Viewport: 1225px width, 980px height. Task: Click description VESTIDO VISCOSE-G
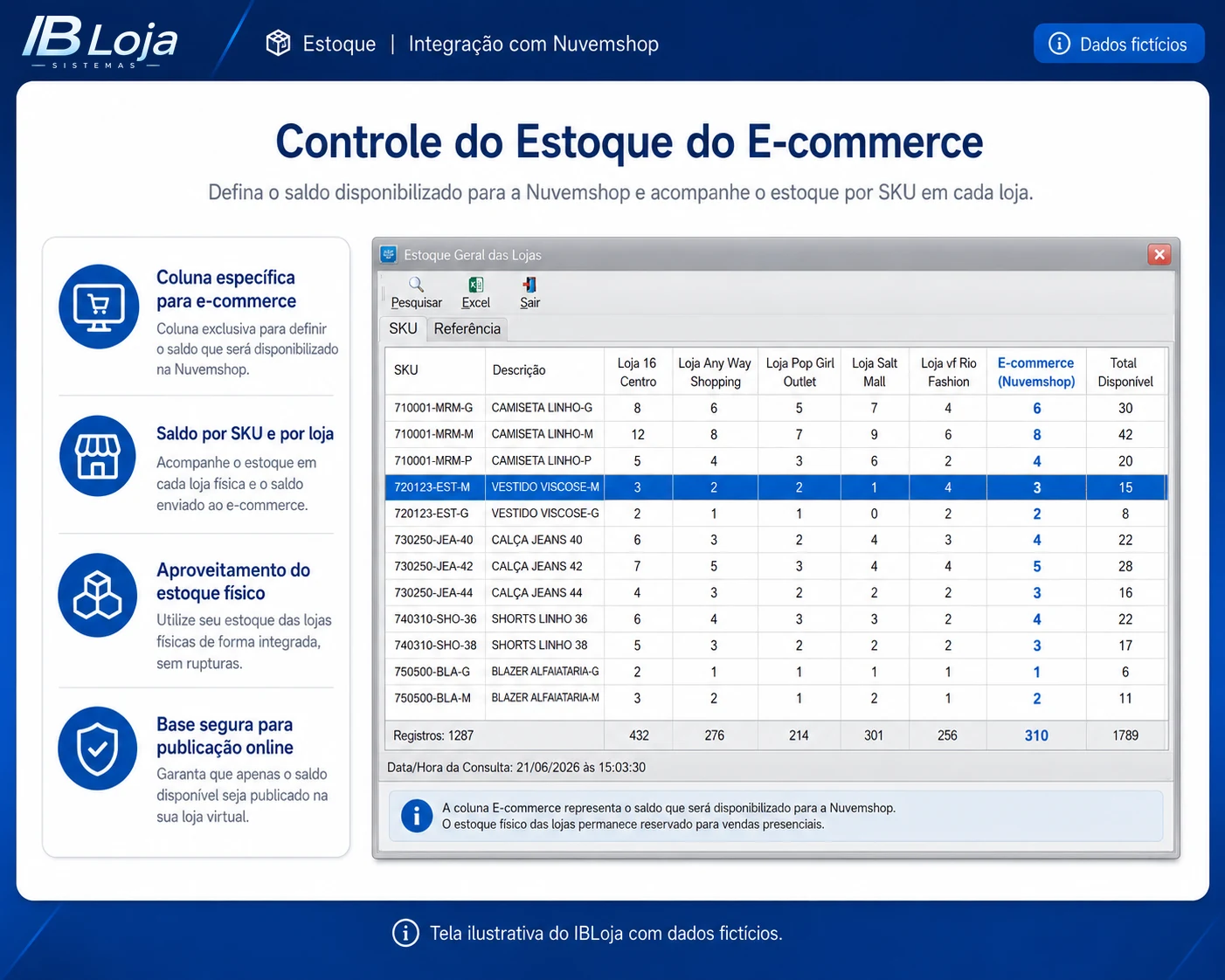tap(545, 514)
